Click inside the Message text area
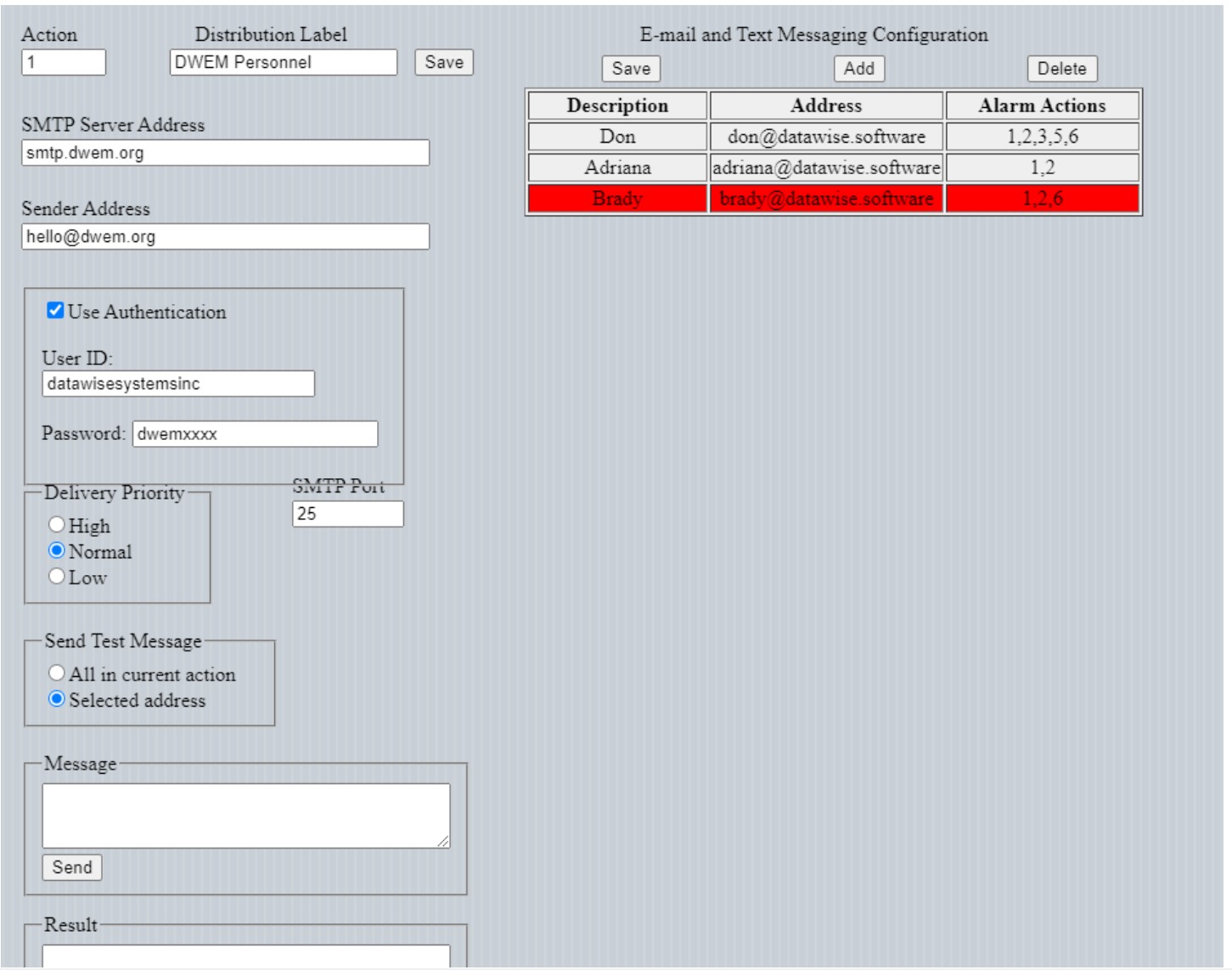Screen dimensions: 1232x970 pos(245,815)
